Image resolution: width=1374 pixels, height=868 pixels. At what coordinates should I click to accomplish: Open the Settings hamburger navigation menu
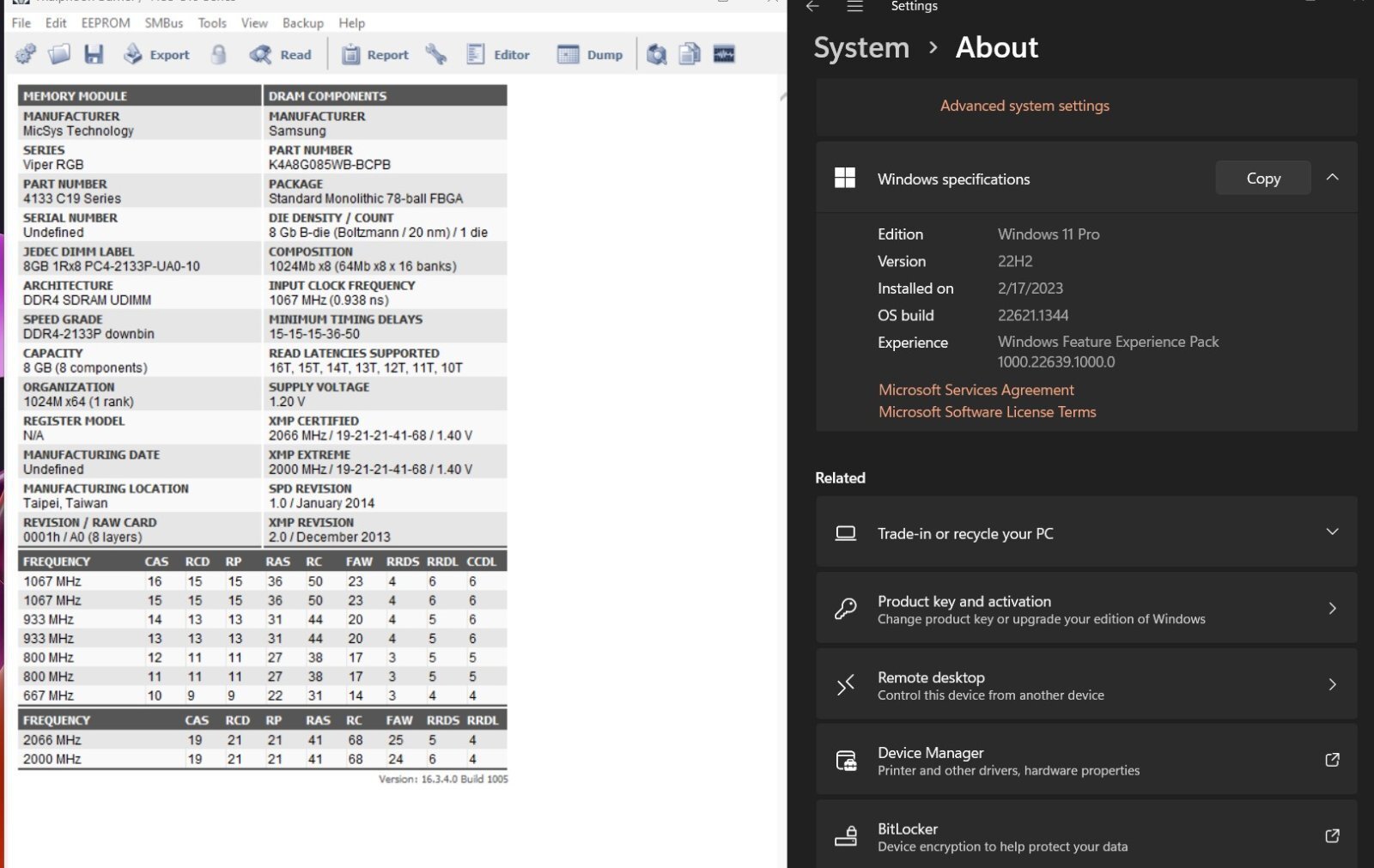[x=854, y=7]
